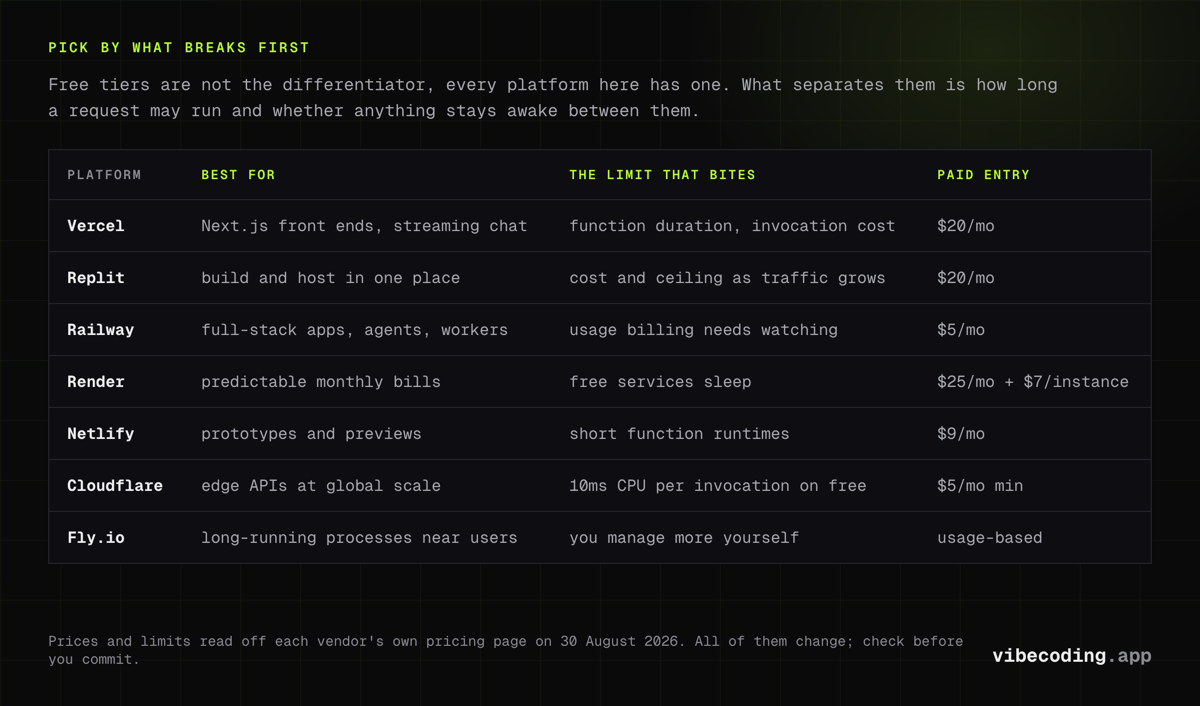Click 'usage billing needs watching' cell
This screenshot has width=1200, height=706.
click(703, 330)
